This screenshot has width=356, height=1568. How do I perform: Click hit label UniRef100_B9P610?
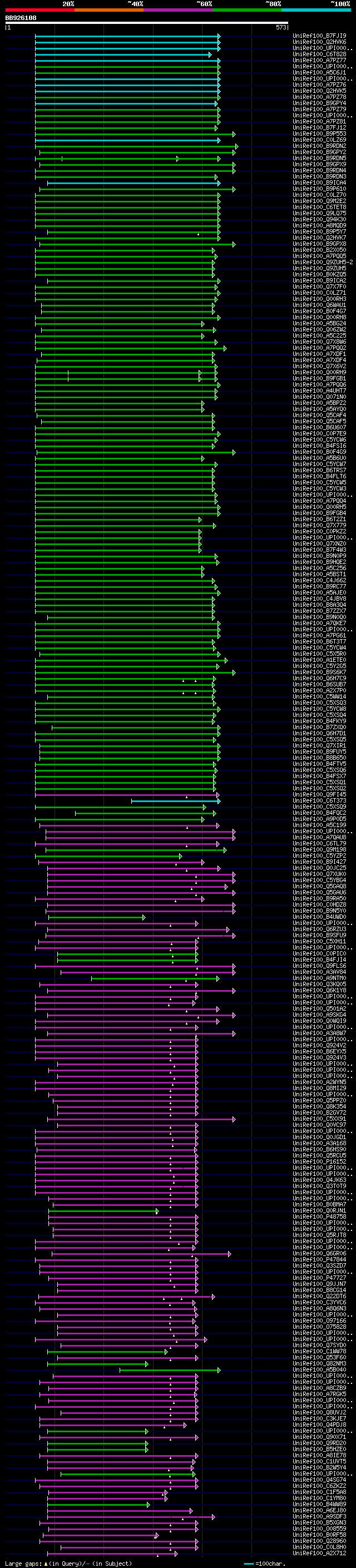pyautogui.click(x=319, y=189)
